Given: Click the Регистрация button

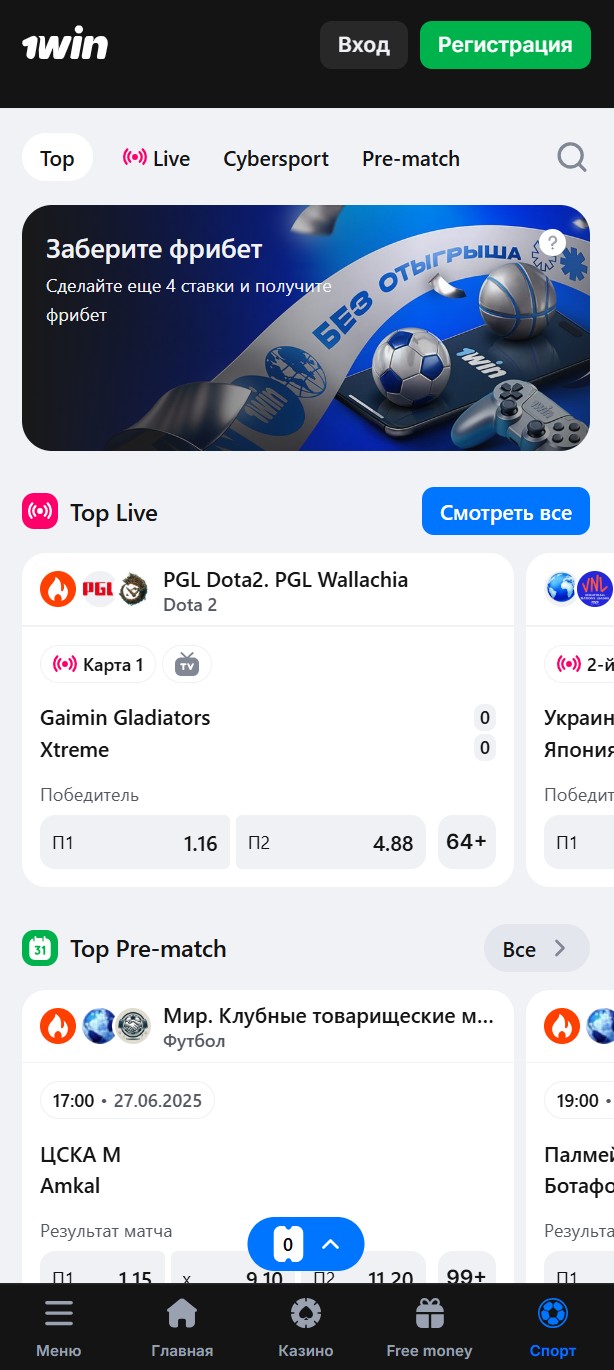Looking at the screenshot, I should point(505,45).
